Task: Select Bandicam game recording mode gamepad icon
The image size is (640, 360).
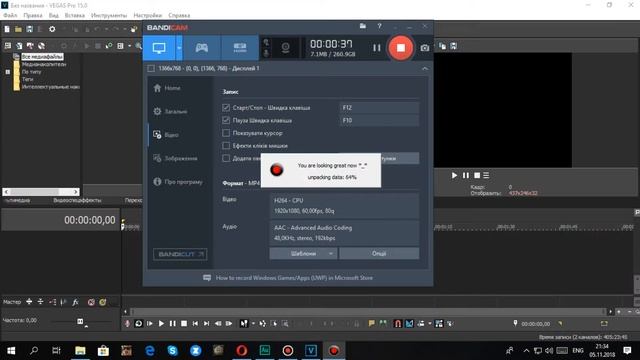Action: [x=202, y=48]
